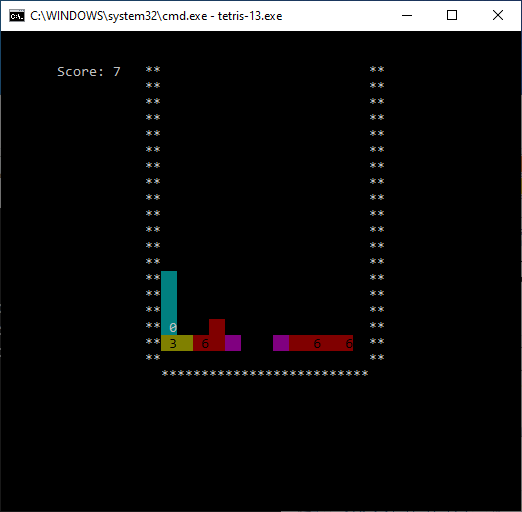
Task: Click the tetris-13.exe window title text
Action: [156, 16]
